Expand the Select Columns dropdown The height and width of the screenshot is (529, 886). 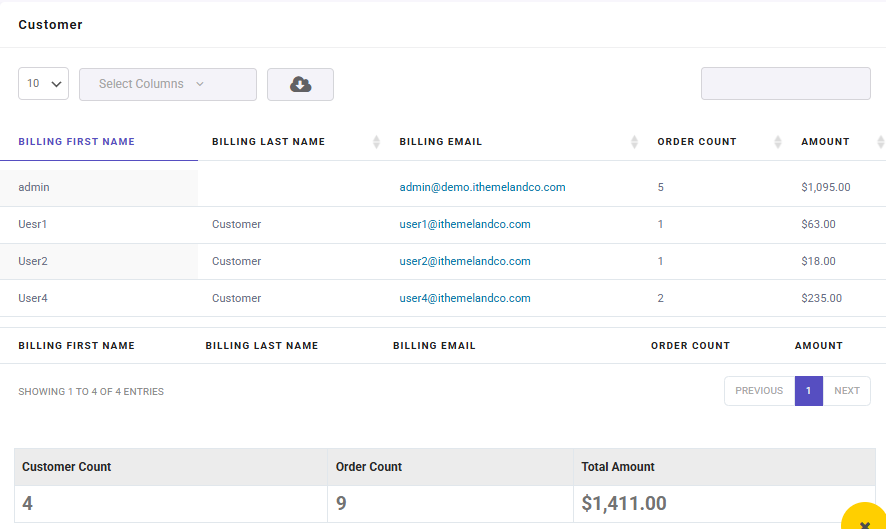[x=168, y=84]
